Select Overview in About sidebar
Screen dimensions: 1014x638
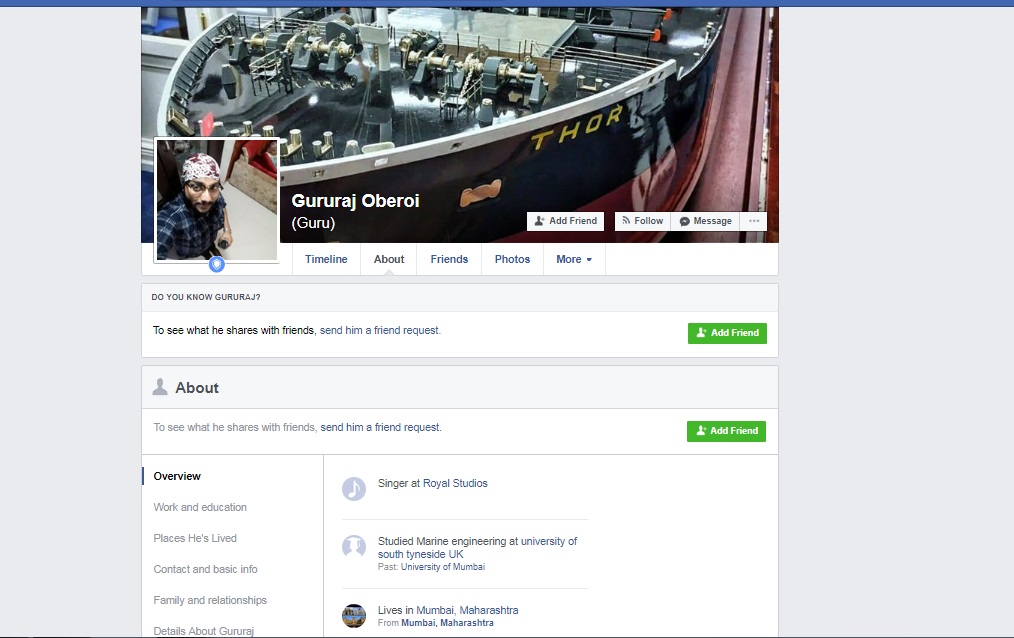(x=177, y=476)
